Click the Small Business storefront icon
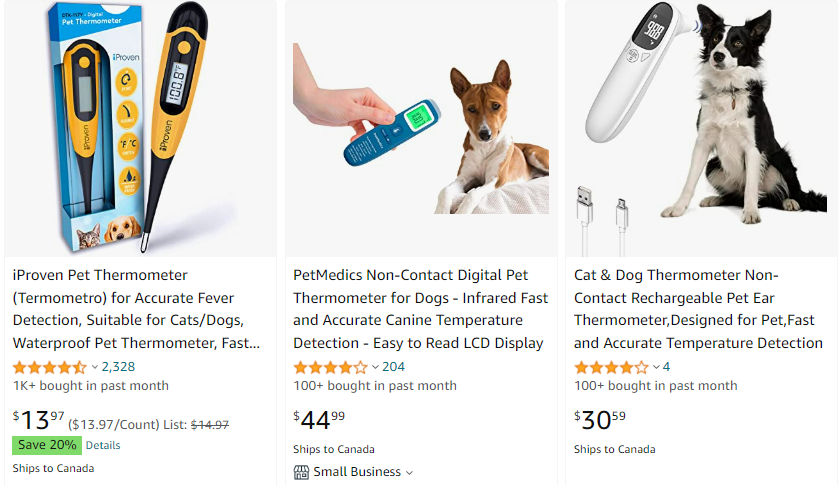This screenshot has width=838, height=486. click(x=301, y=472)
